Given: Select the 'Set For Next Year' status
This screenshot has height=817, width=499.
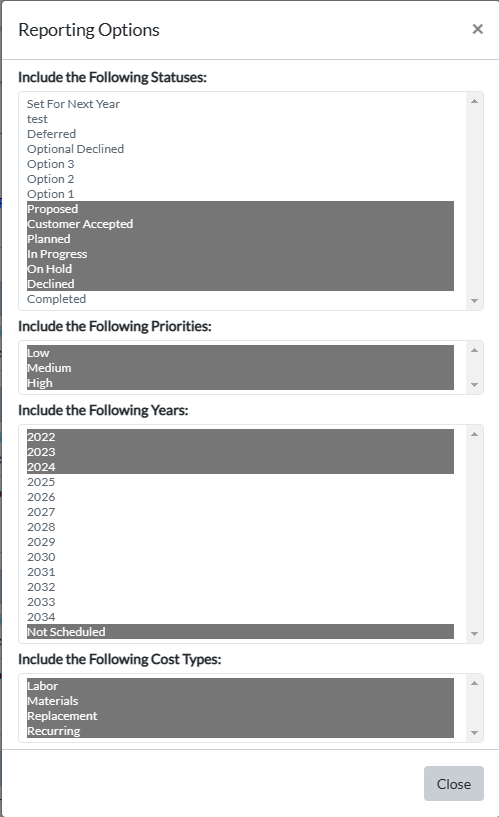Looking at the screenshot, I should (240, 104).
